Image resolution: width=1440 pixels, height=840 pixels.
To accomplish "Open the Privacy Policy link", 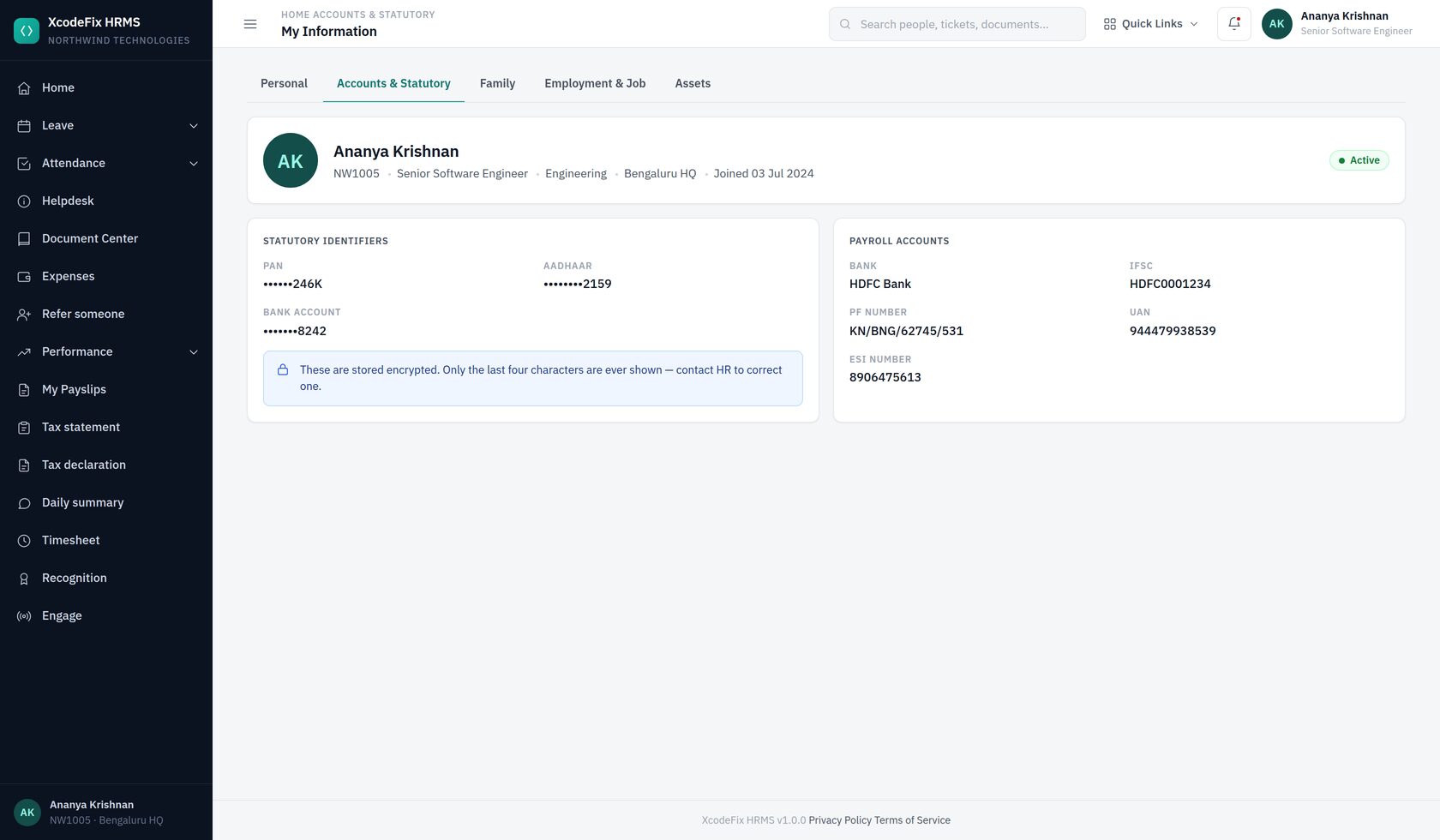I will [840, 820].
